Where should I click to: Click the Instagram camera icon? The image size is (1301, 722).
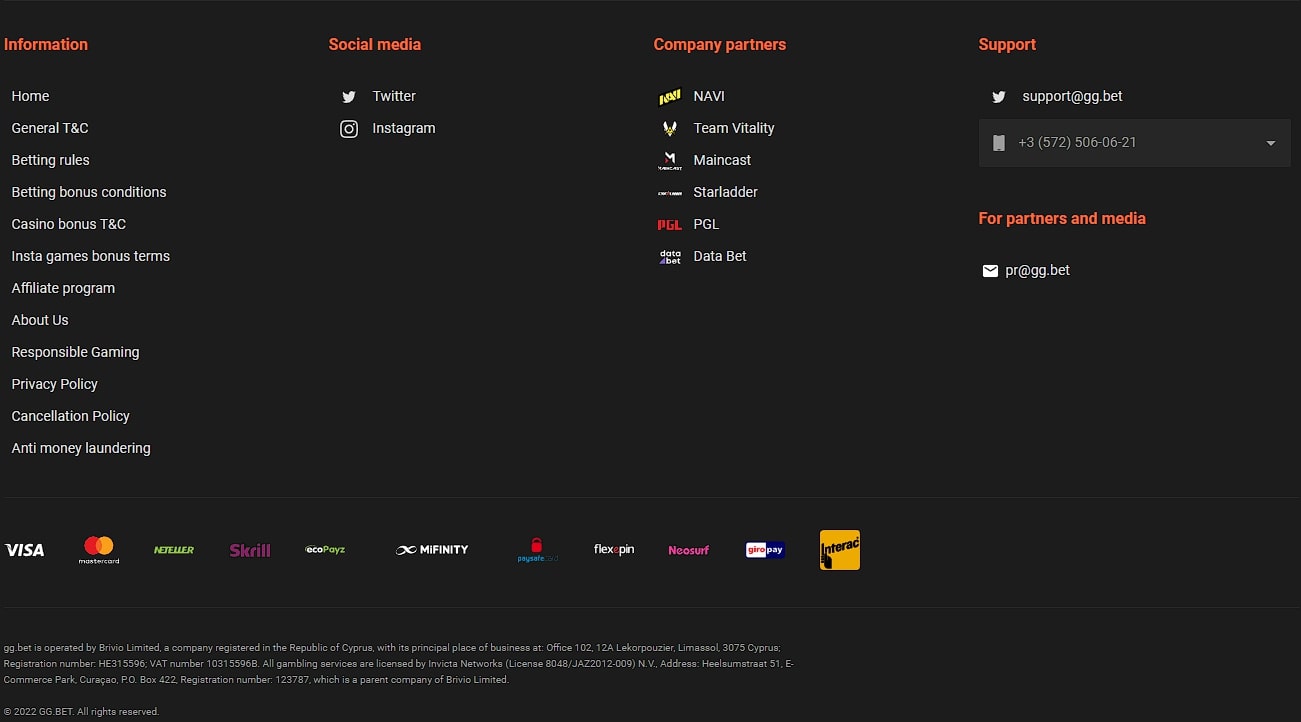click(x=349, y=129)
